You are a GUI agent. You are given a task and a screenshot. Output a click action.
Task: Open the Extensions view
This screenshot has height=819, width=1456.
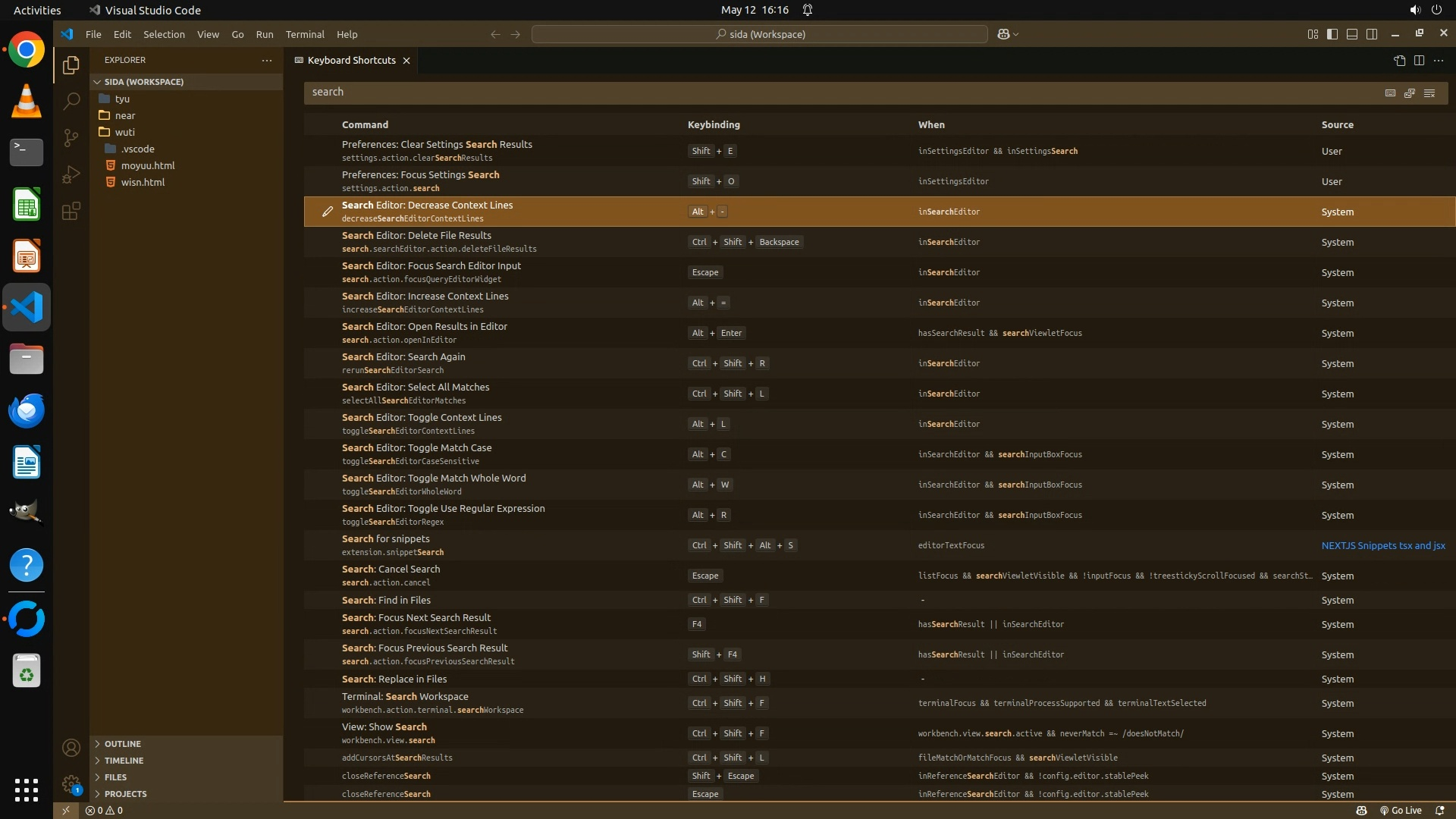[71, 211]
